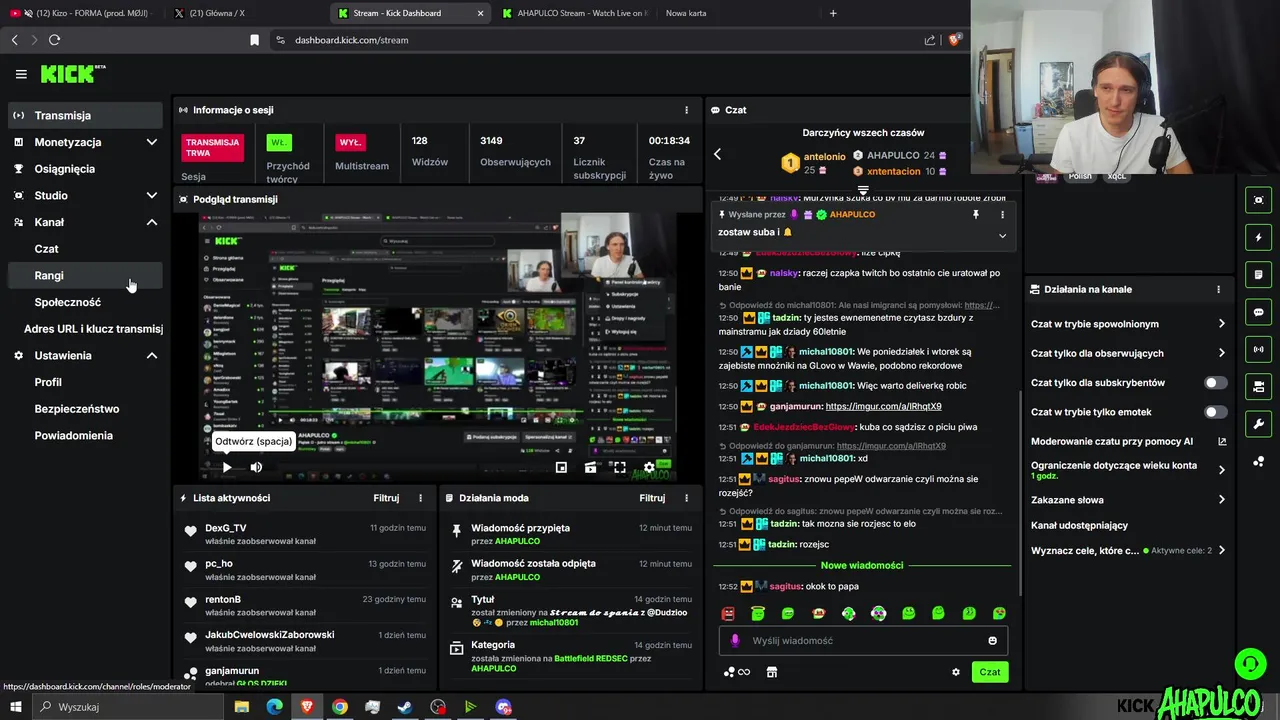This screenshot has width=1280, height=720.
Task: Open Rangi under Kanał
Action: 85,275
